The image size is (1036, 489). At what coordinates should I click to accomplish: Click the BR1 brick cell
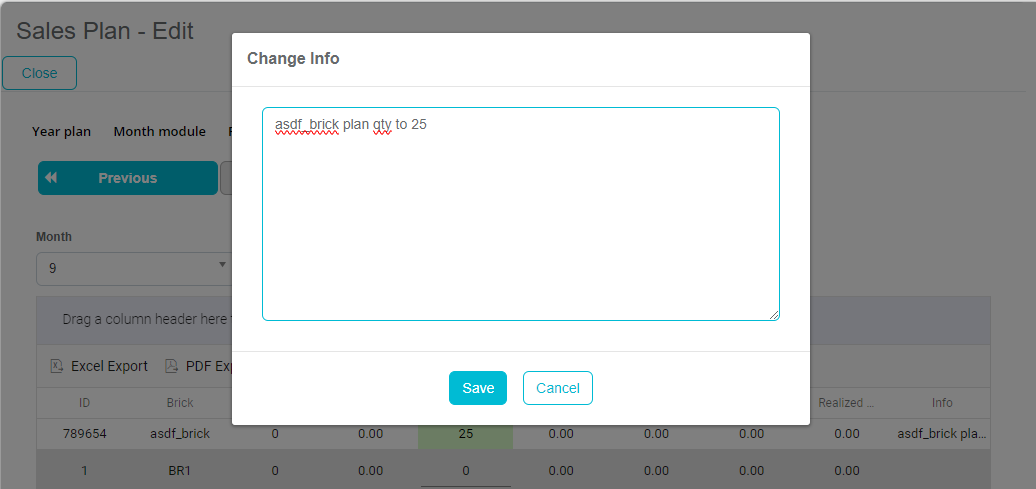(180, 470)
